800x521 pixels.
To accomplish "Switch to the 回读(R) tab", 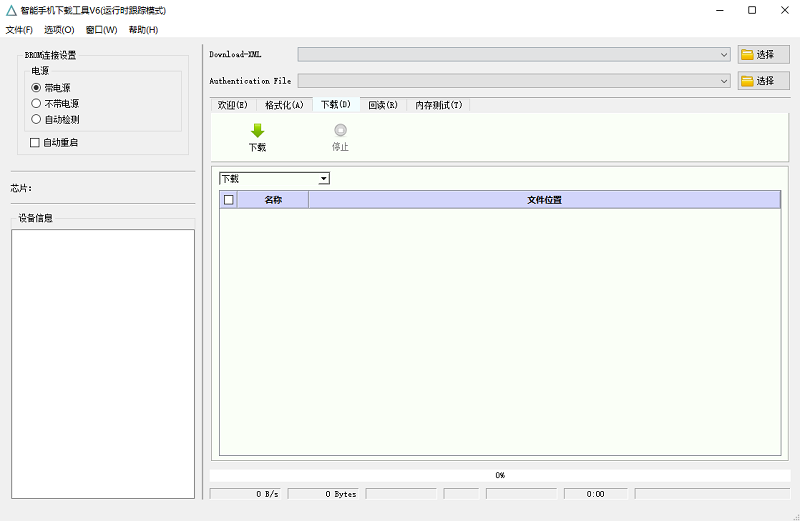I will click(383, 105).
